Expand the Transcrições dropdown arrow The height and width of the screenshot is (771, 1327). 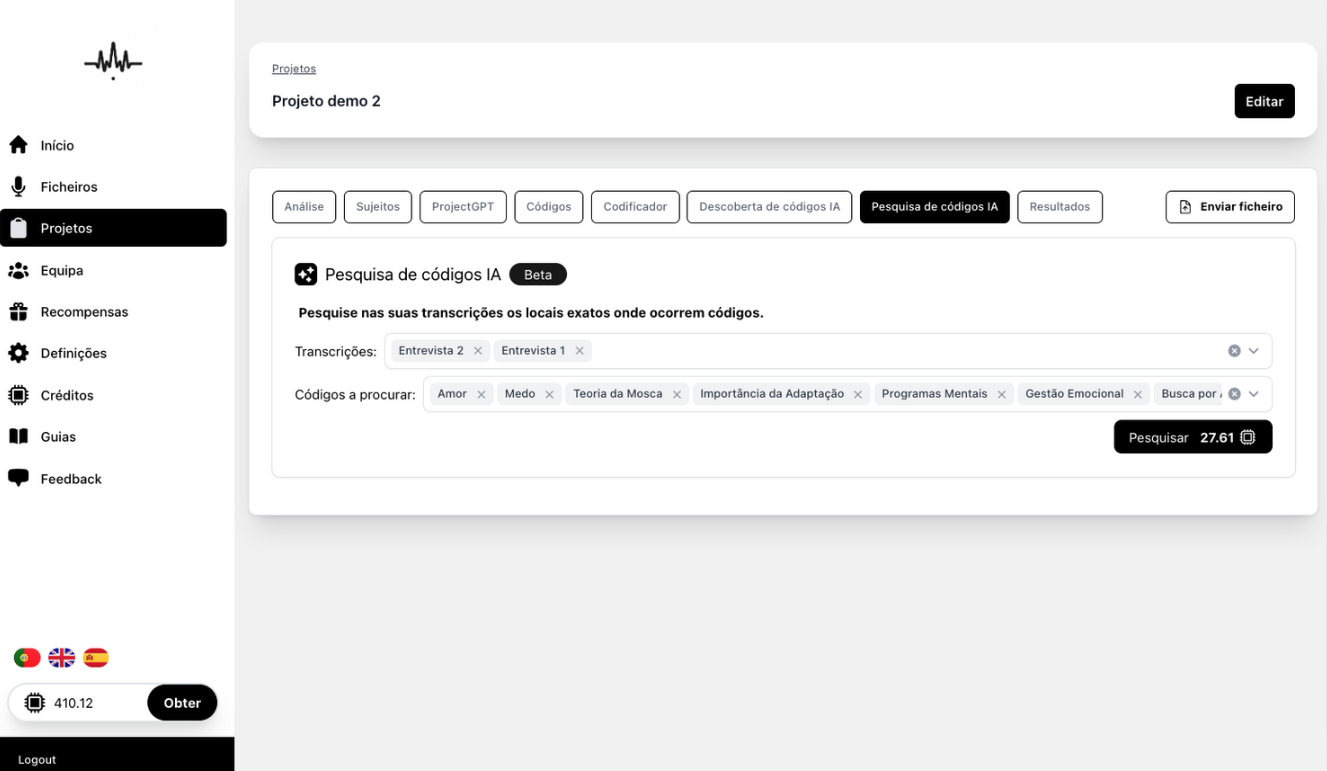pos(1254,351)
